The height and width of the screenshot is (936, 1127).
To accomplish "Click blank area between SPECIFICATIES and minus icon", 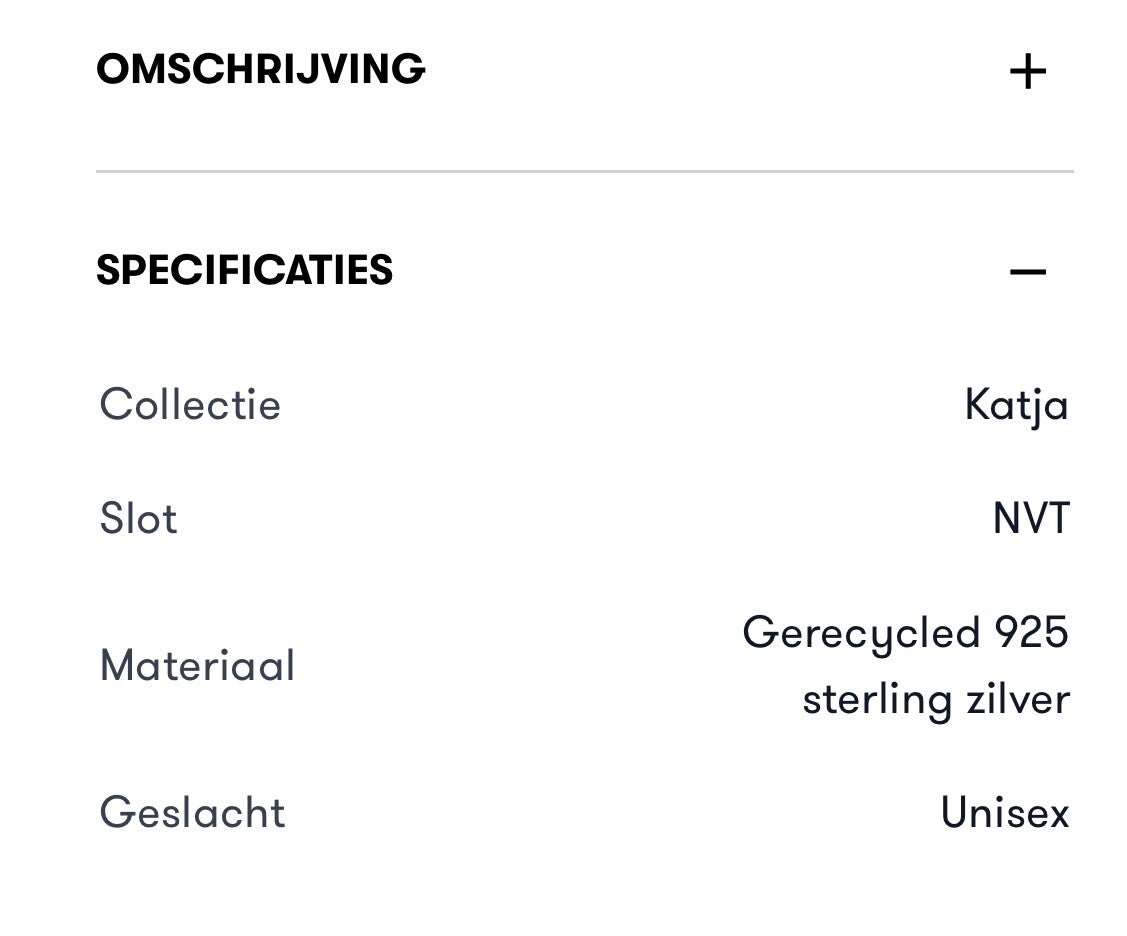I will 700,271.
